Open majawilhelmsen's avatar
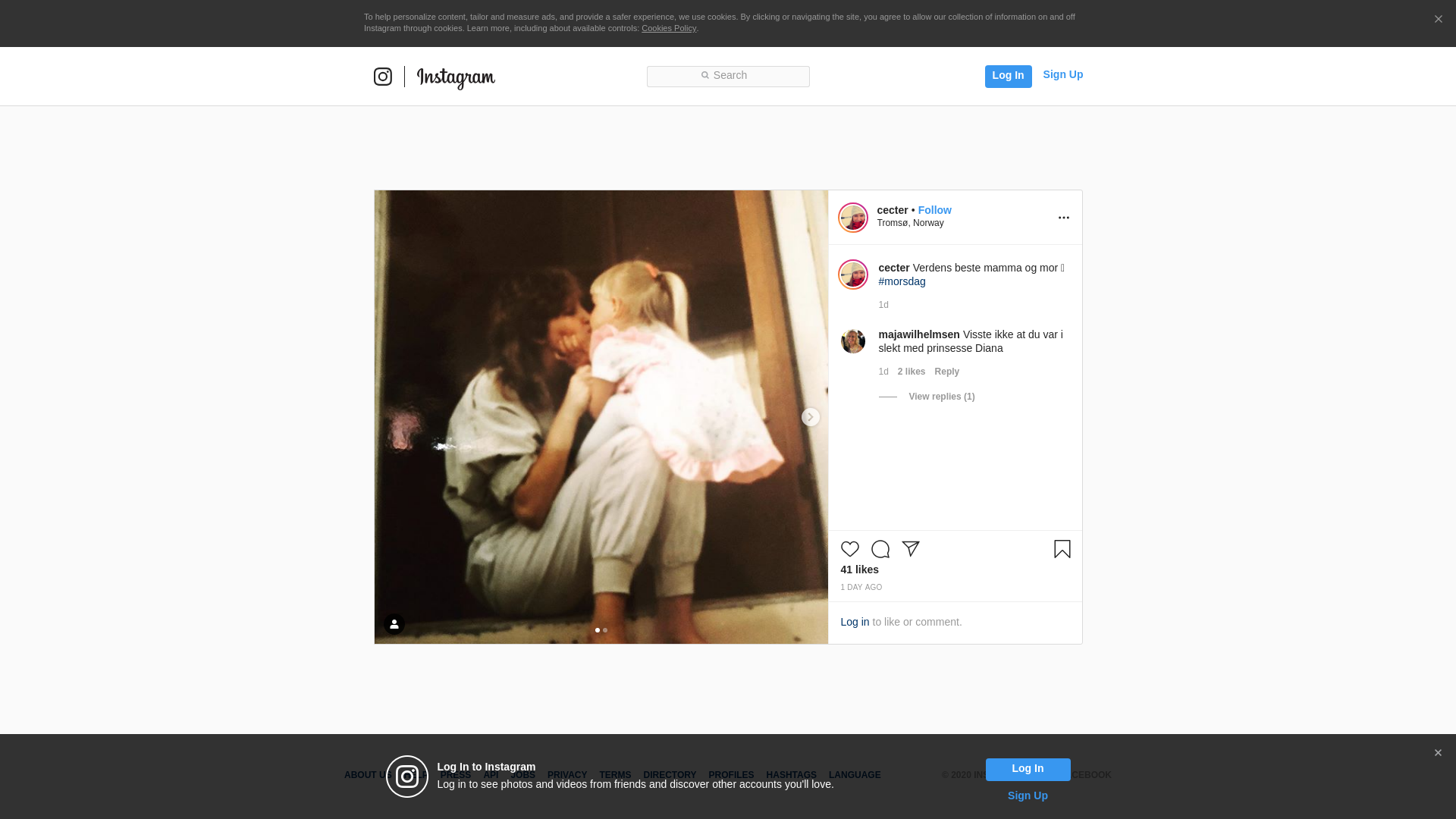The image size is (1456, 819). [852, 341]
